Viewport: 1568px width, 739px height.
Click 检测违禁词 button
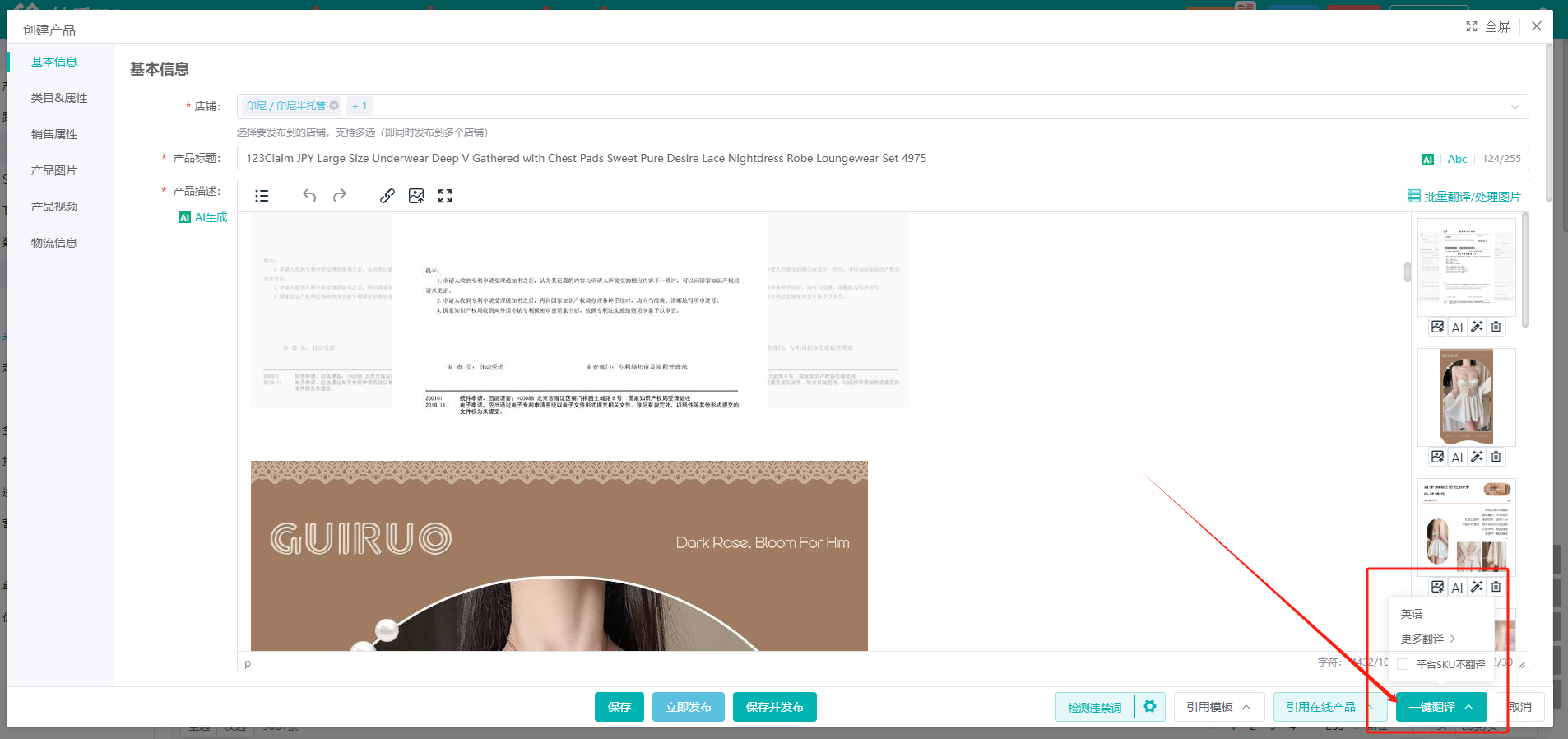(1095, 707)
